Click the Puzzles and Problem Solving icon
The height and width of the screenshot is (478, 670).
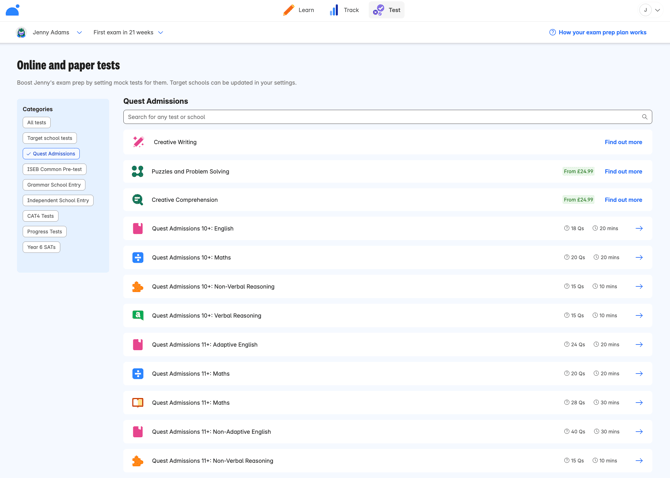[138, 171]
